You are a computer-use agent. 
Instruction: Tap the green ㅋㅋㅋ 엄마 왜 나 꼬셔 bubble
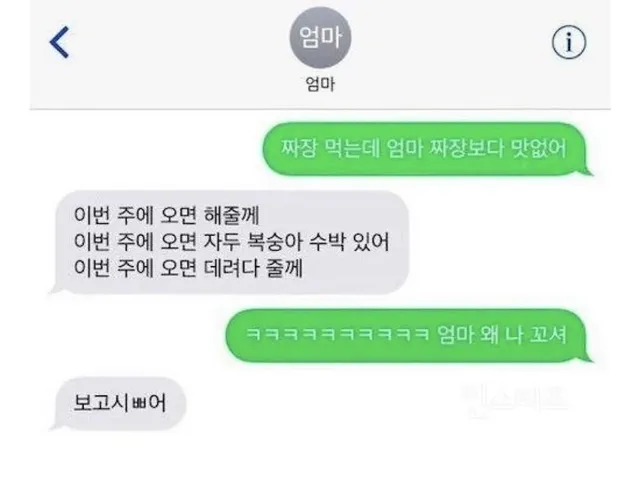[409, 335]
